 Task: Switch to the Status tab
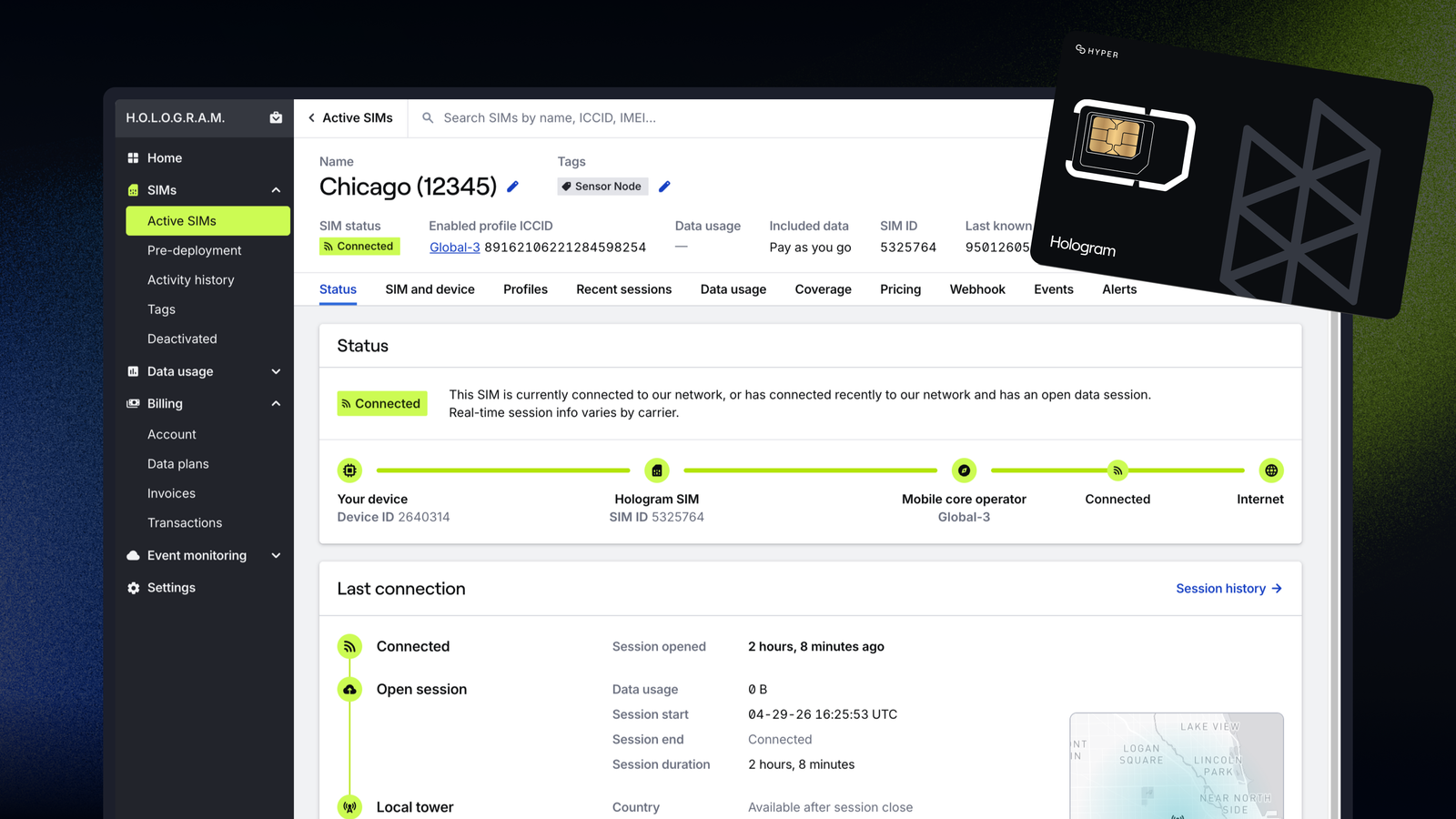click(338, 289)
